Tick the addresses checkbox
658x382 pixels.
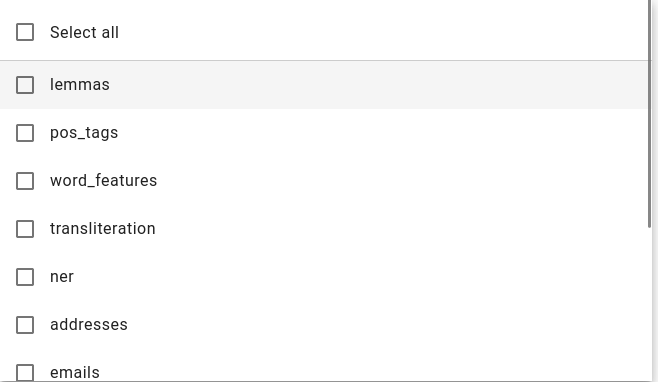tap(25, 324)
